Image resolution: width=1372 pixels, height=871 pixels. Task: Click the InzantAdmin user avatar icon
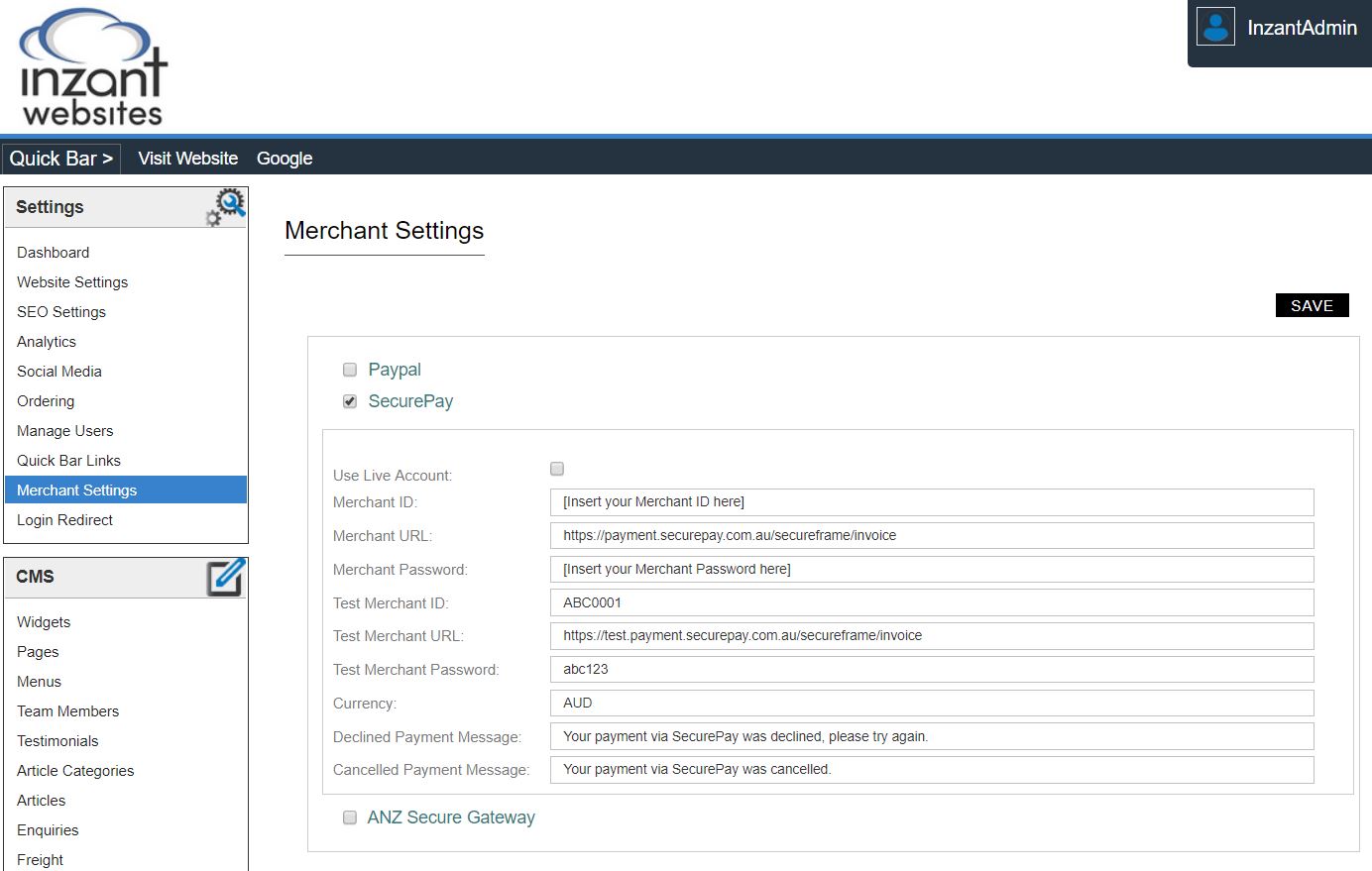[1215, 27]
